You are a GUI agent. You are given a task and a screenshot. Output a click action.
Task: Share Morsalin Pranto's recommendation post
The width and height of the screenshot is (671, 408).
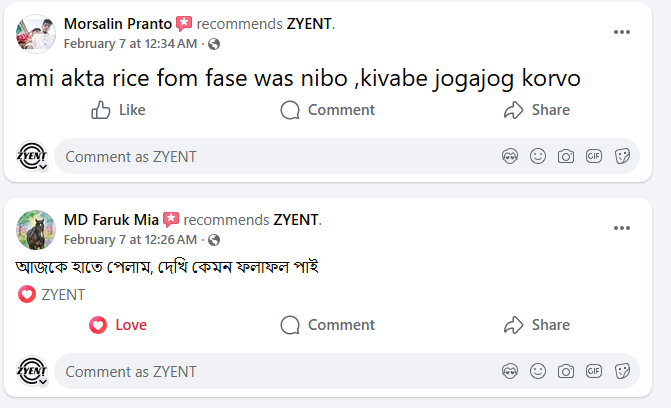point(537,110)
